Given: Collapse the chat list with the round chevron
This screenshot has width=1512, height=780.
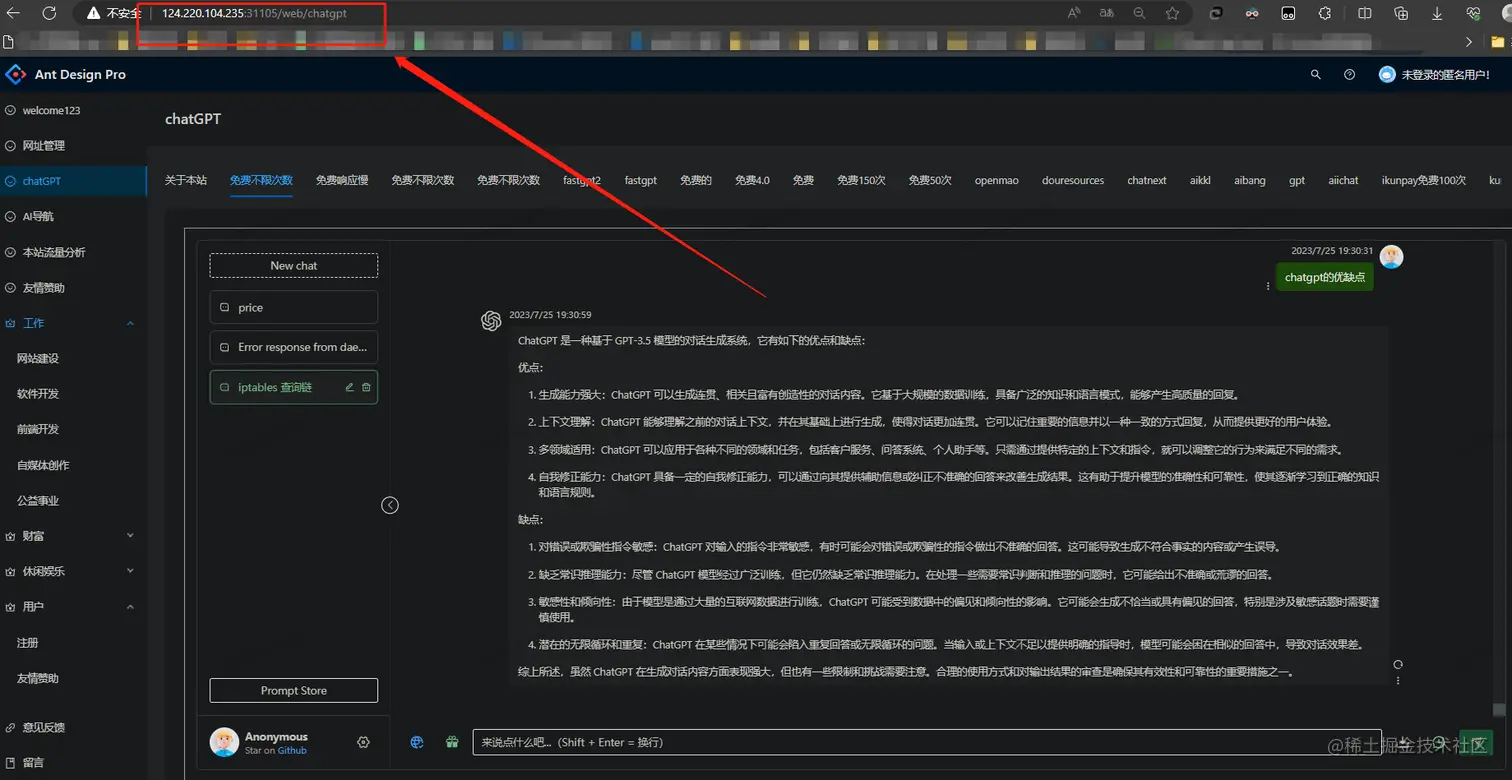Looking at the screenshot, I should coord(390,505).
